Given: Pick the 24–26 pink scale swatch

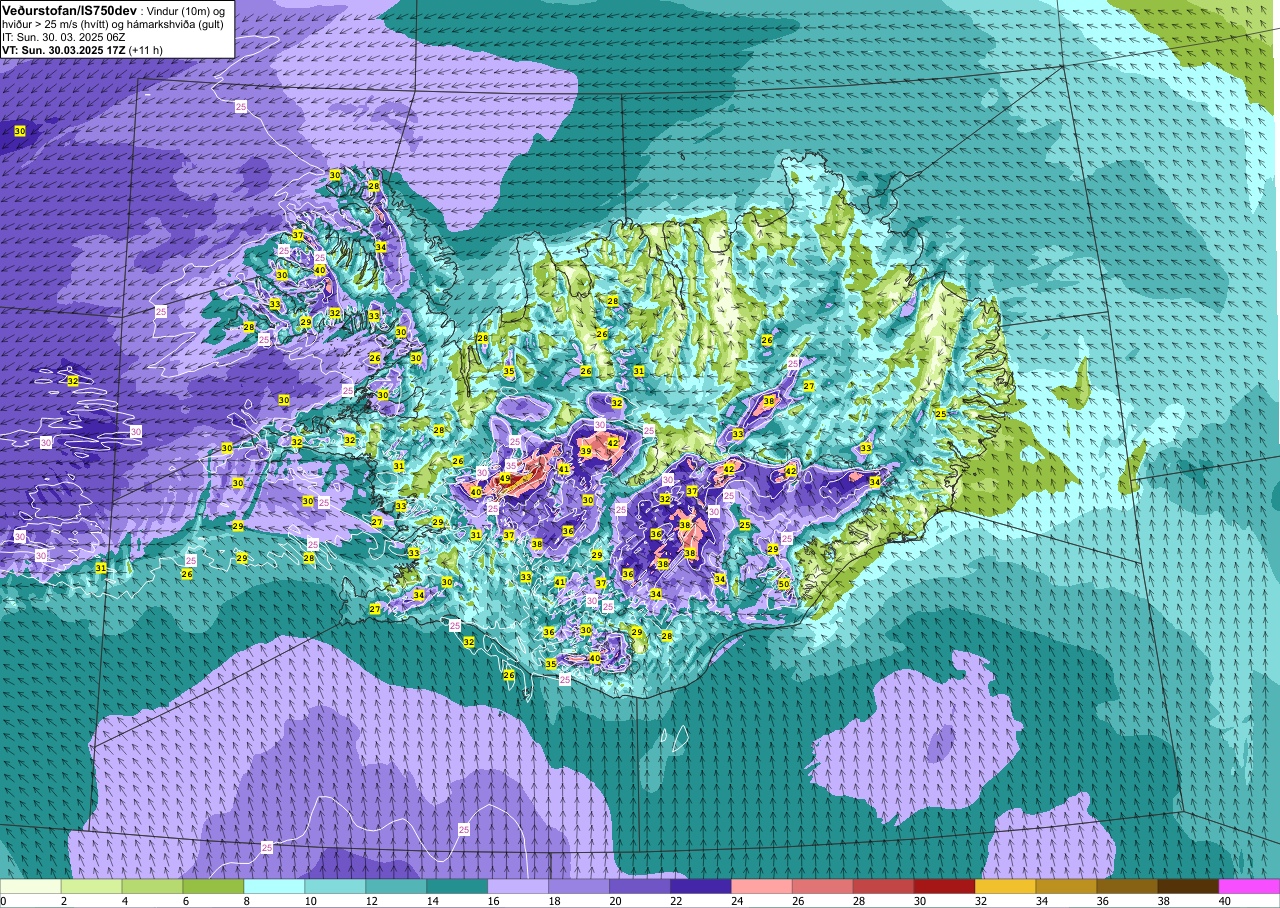Looking at the screenshot, I should [x=761, y=886].
